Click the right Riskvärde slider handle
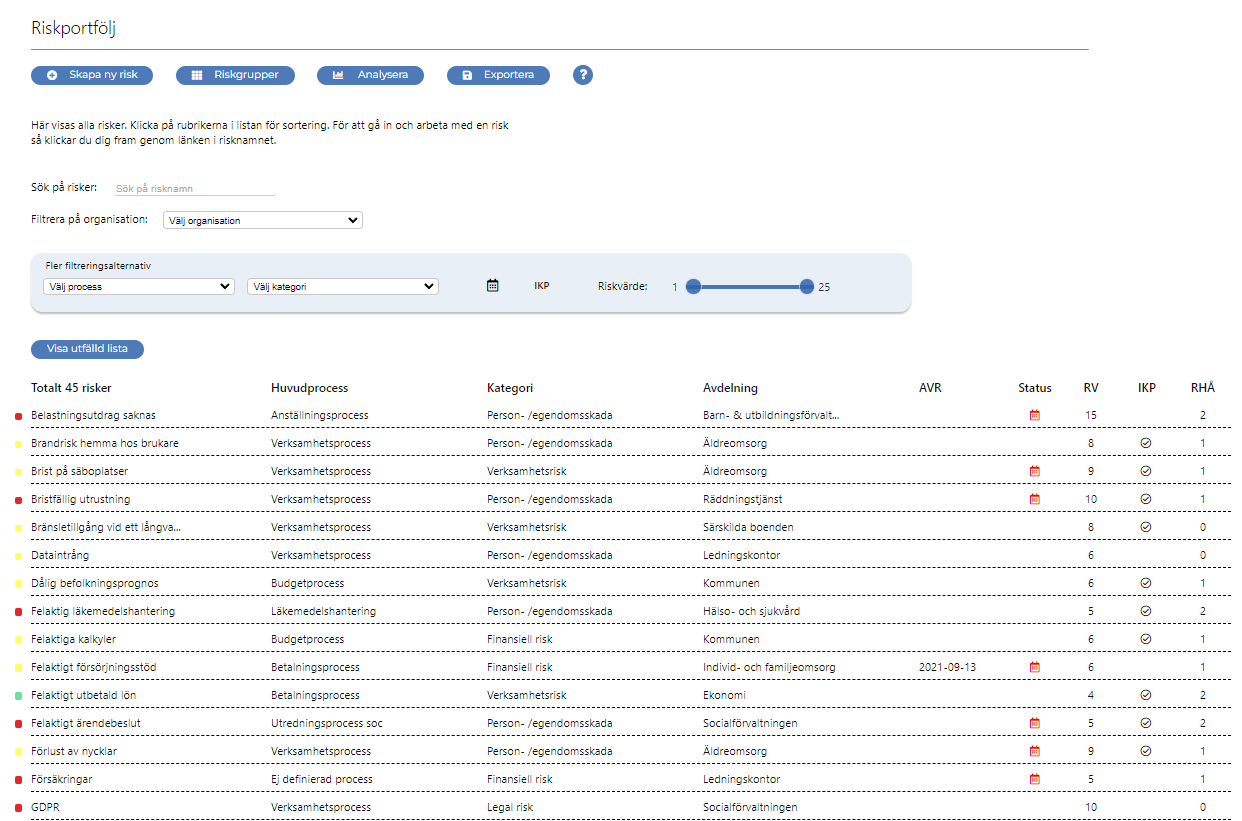Image resolution: width=1242 pixels, height=821 pixels. tap(807, 287)
